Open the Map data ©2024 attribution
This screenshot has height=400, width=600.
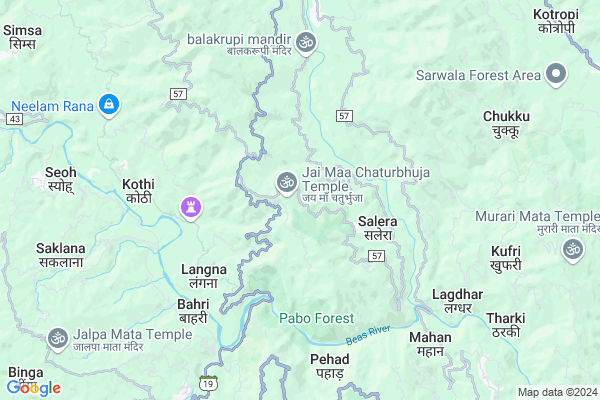click(558, 392)
